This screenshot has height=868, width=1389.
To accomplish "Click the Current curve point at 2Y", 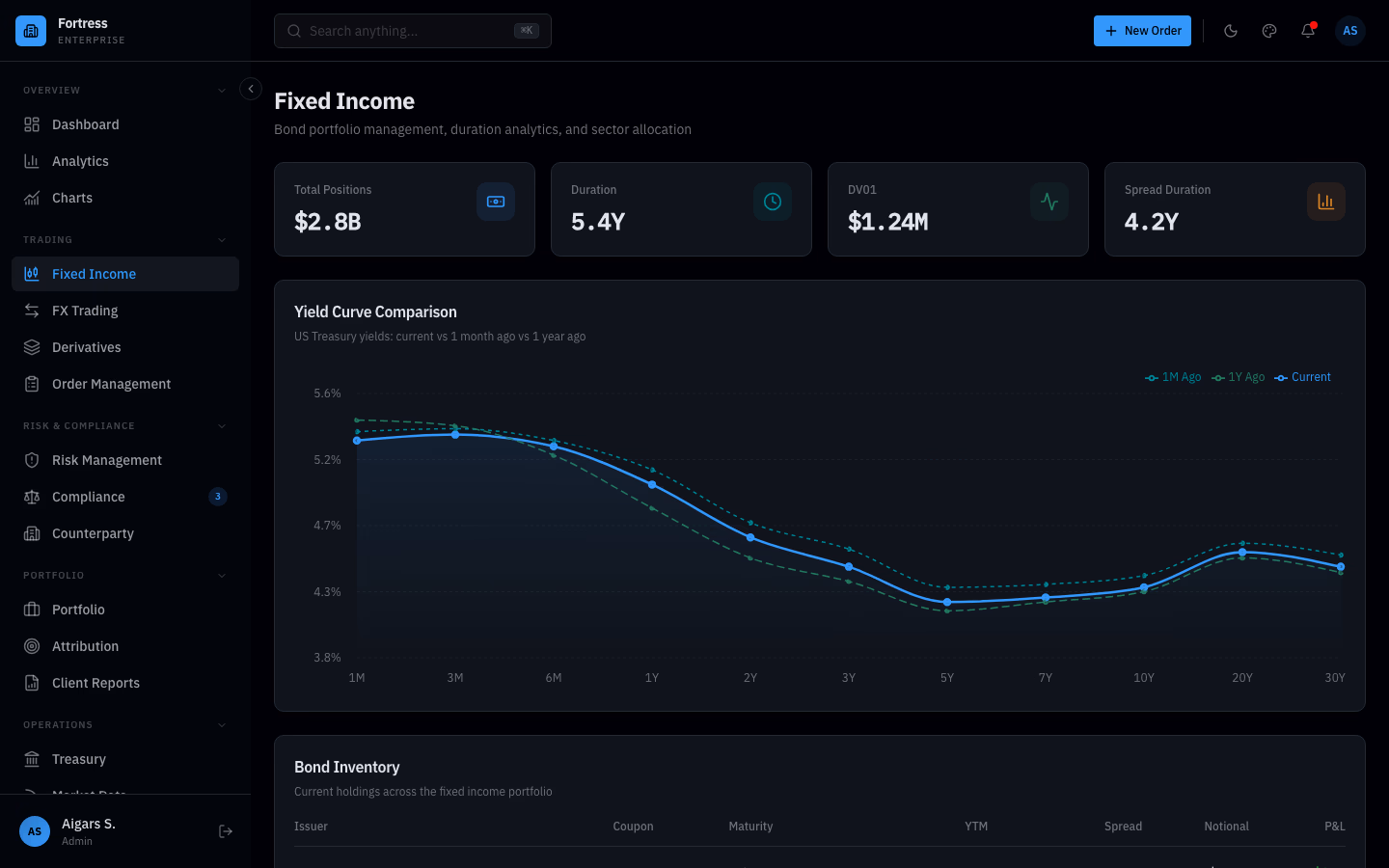I will tap(750, 537).
